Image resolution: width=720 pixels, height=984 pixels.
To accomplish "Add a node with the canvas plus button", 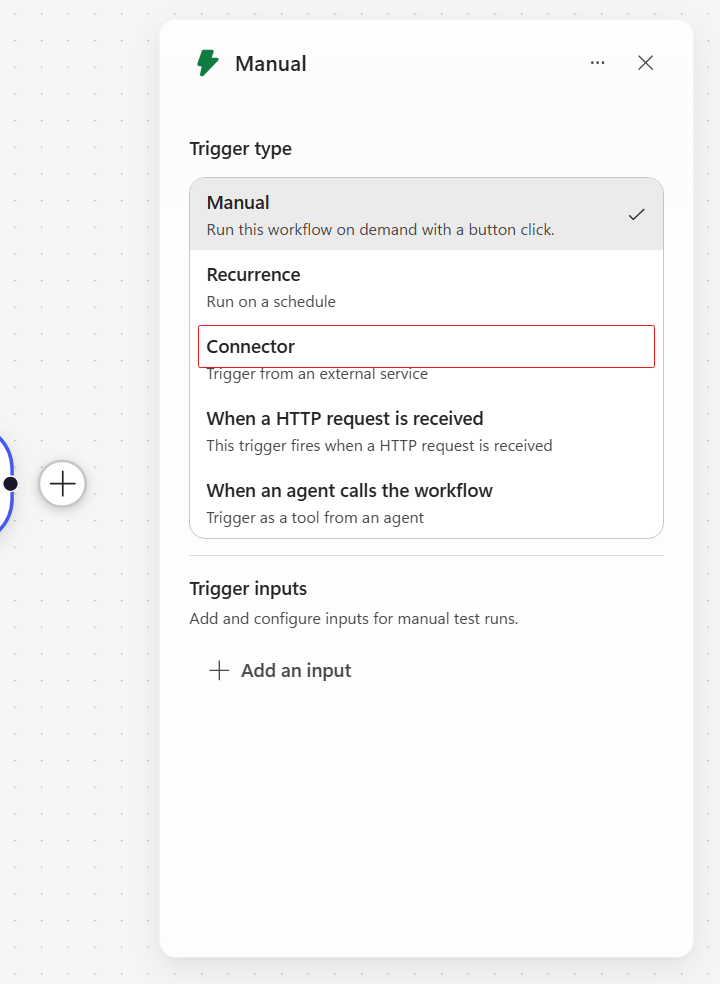I will [62, 484].
